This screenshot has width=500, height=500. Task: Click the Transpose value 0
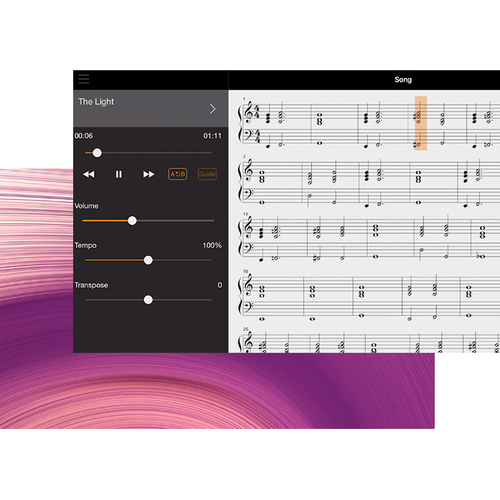[x=220, y=285]
